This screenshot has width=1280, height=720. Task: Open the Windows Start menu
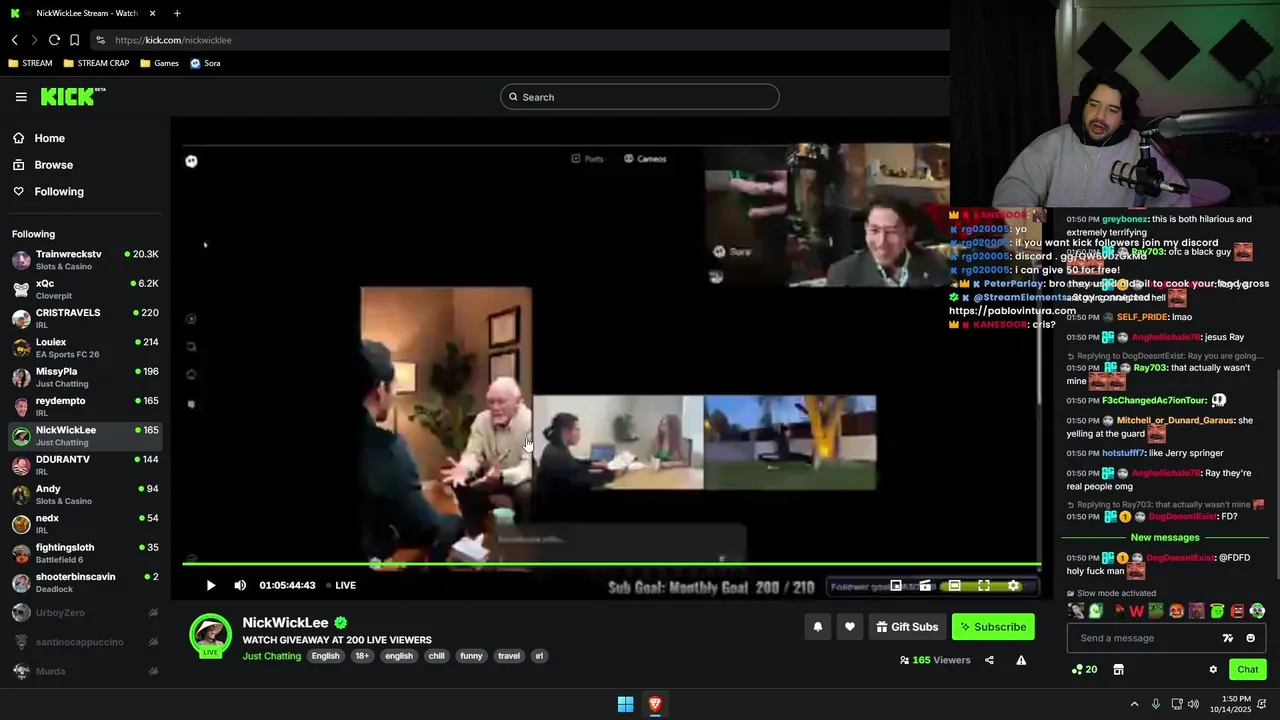[625, 704]
